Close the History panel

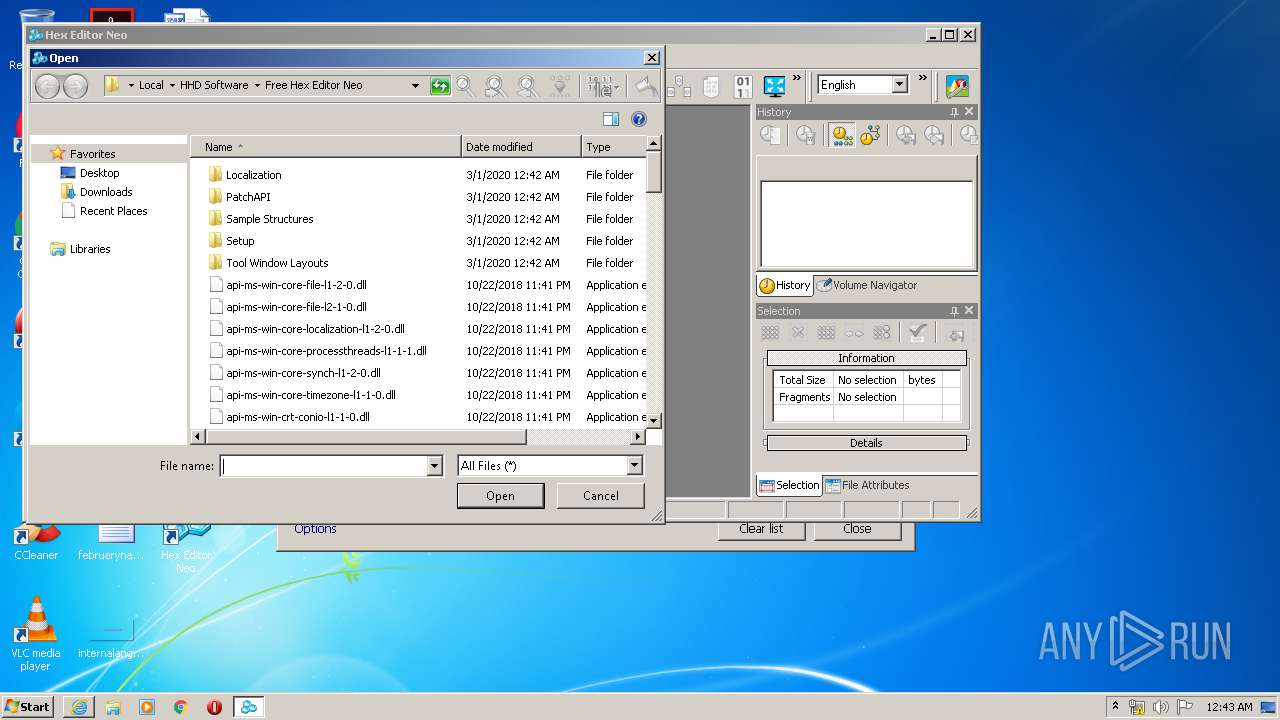coord(969,112)
